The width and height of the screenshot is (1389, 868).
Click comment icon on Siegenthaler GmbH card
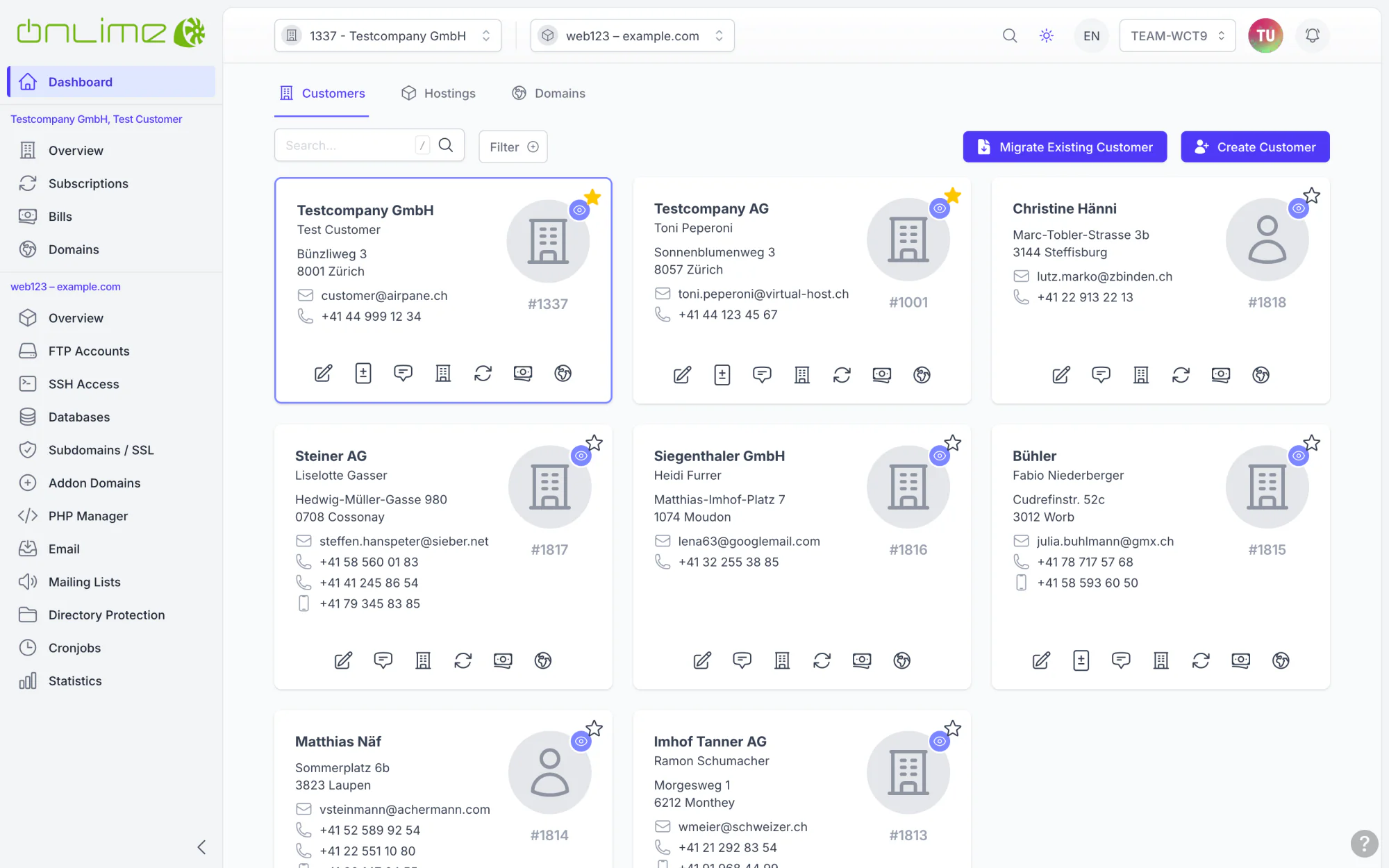[x=742, y=660]
